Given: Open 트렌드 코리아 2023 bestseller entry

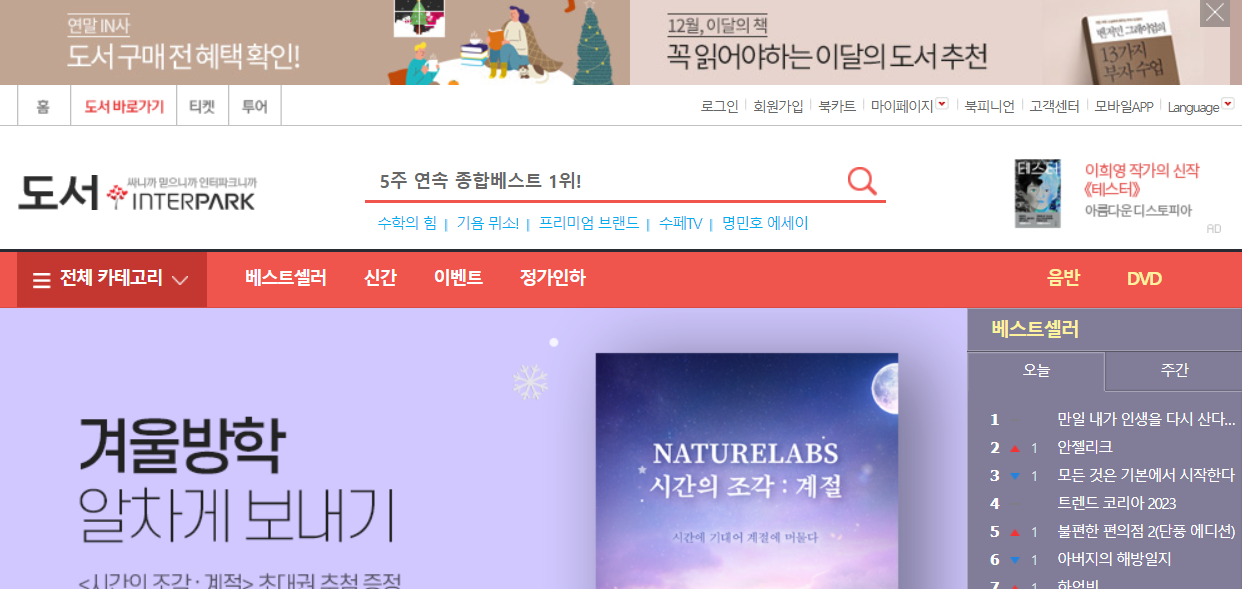Looking at the screenshot, I should [1116, 503].
